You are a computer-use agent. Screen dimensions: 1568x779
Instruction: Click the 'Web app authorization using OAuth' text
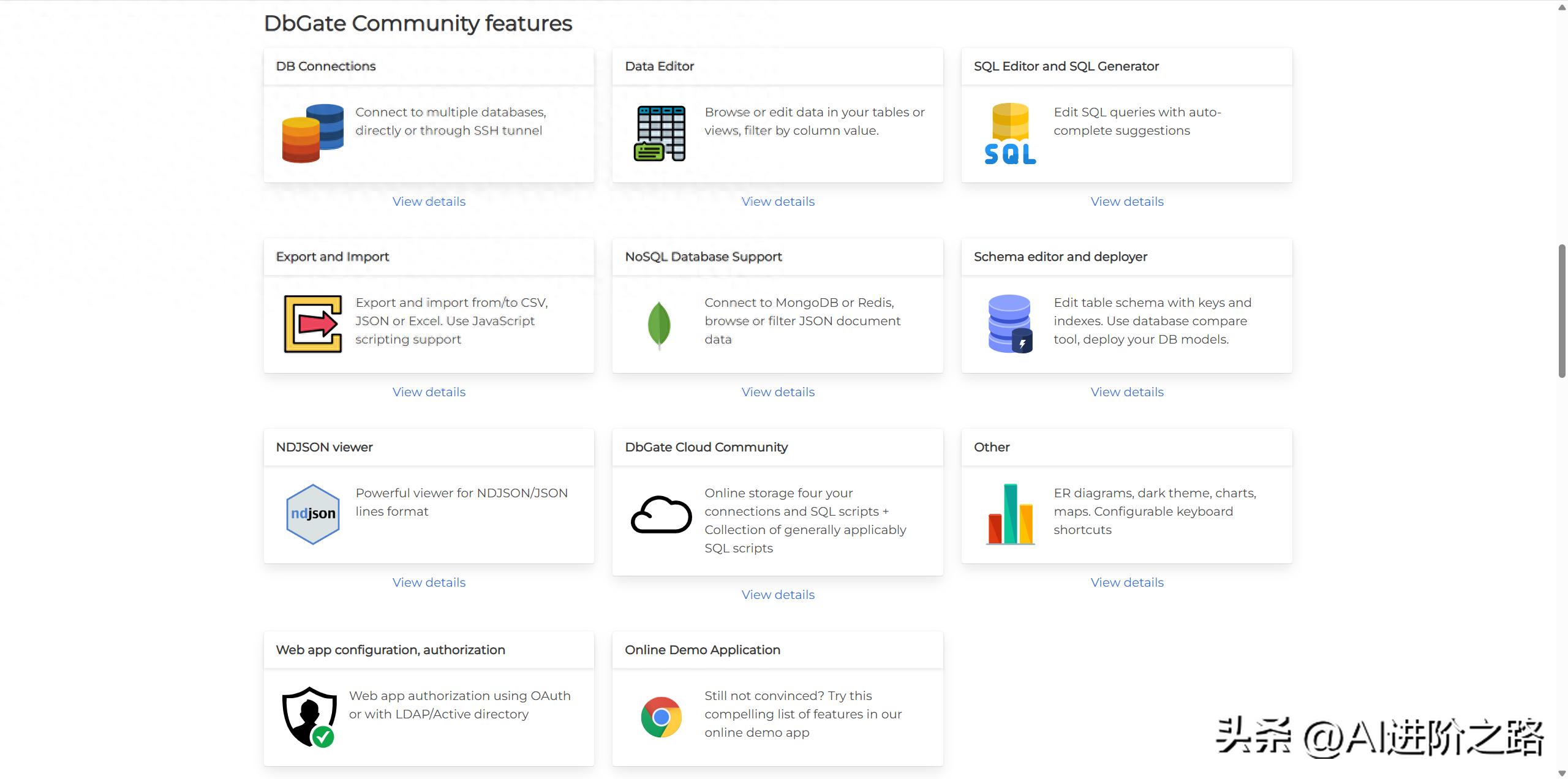pyautogui.click(x=460, y=705)
